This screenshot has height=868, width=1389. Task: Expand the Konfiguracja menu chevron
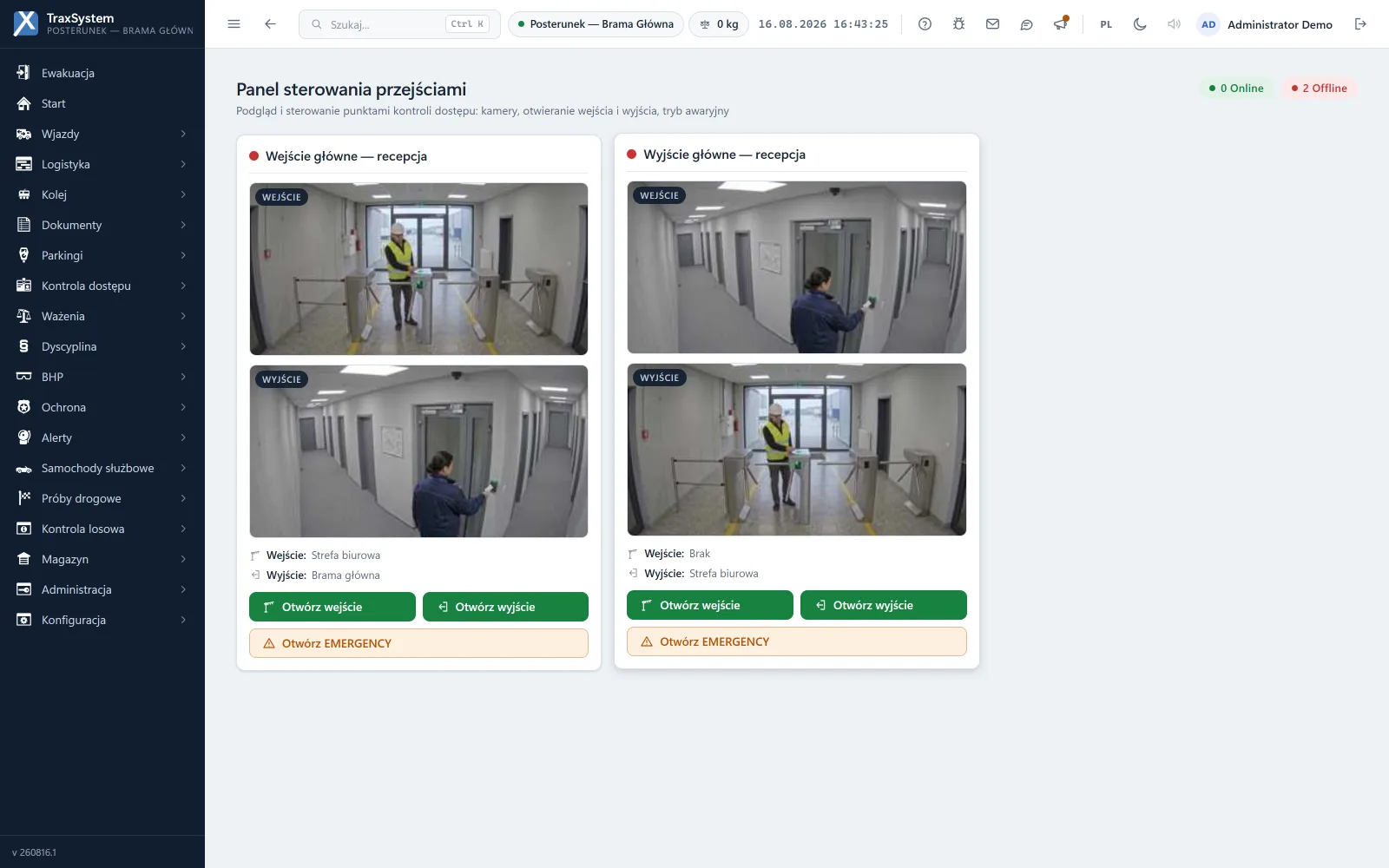pyautogui.click(x=183, y=620)
